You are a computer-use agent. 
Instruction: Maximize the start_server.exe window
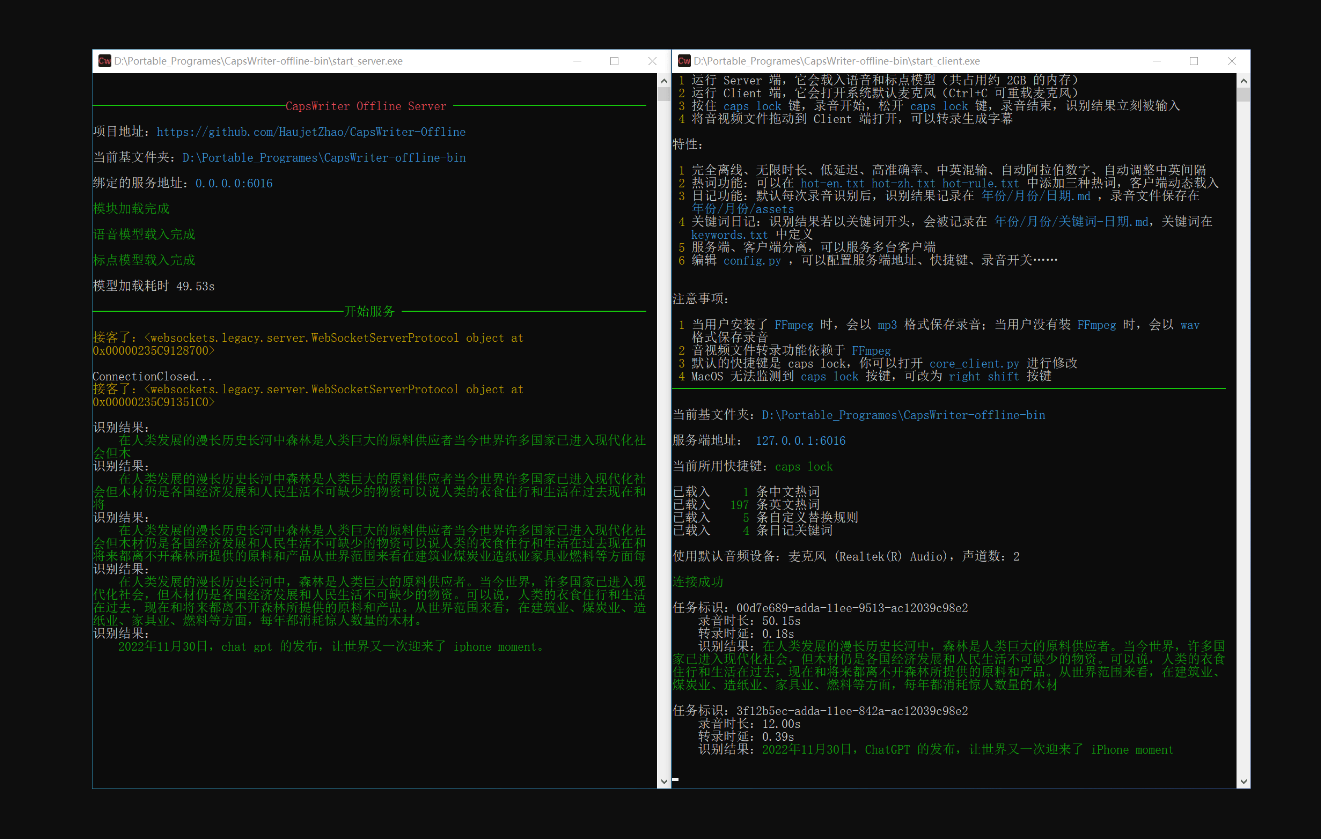614,61
